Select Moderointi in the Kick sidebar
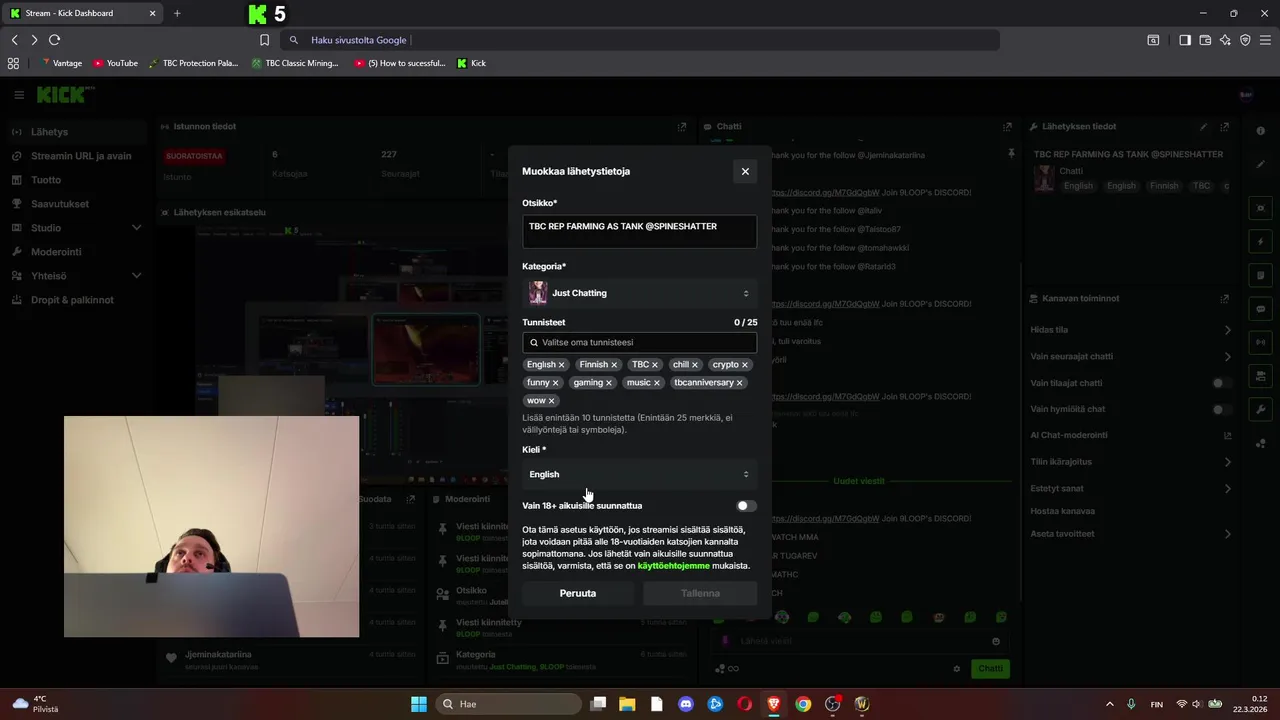Viewport: 1280px width, 720px height. (x=75, y=252)
